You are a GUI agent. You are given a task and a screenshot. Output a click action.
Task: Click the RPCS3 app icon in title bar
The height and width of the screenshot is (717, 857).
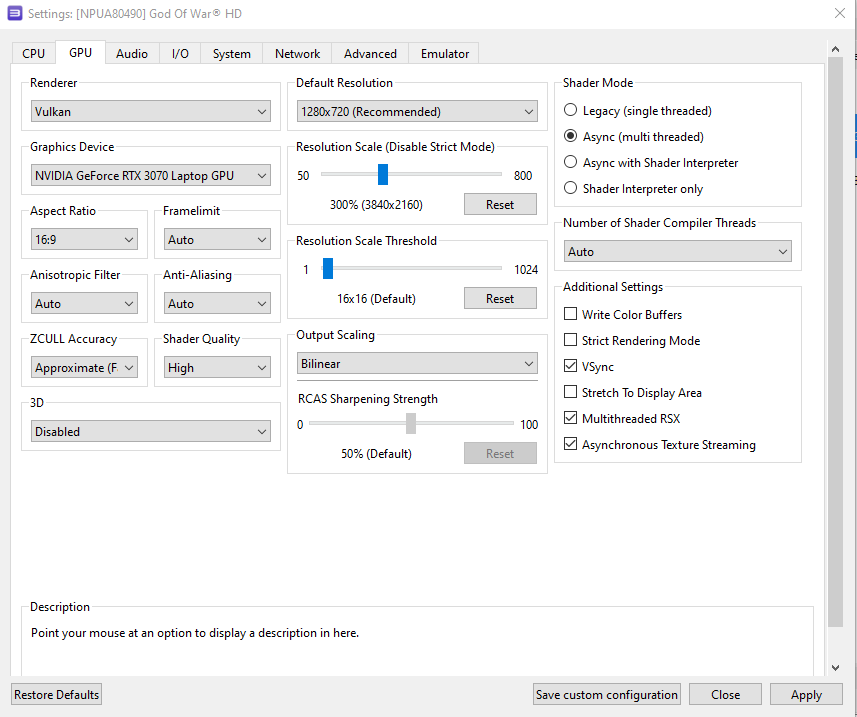[x=14, y=14]
